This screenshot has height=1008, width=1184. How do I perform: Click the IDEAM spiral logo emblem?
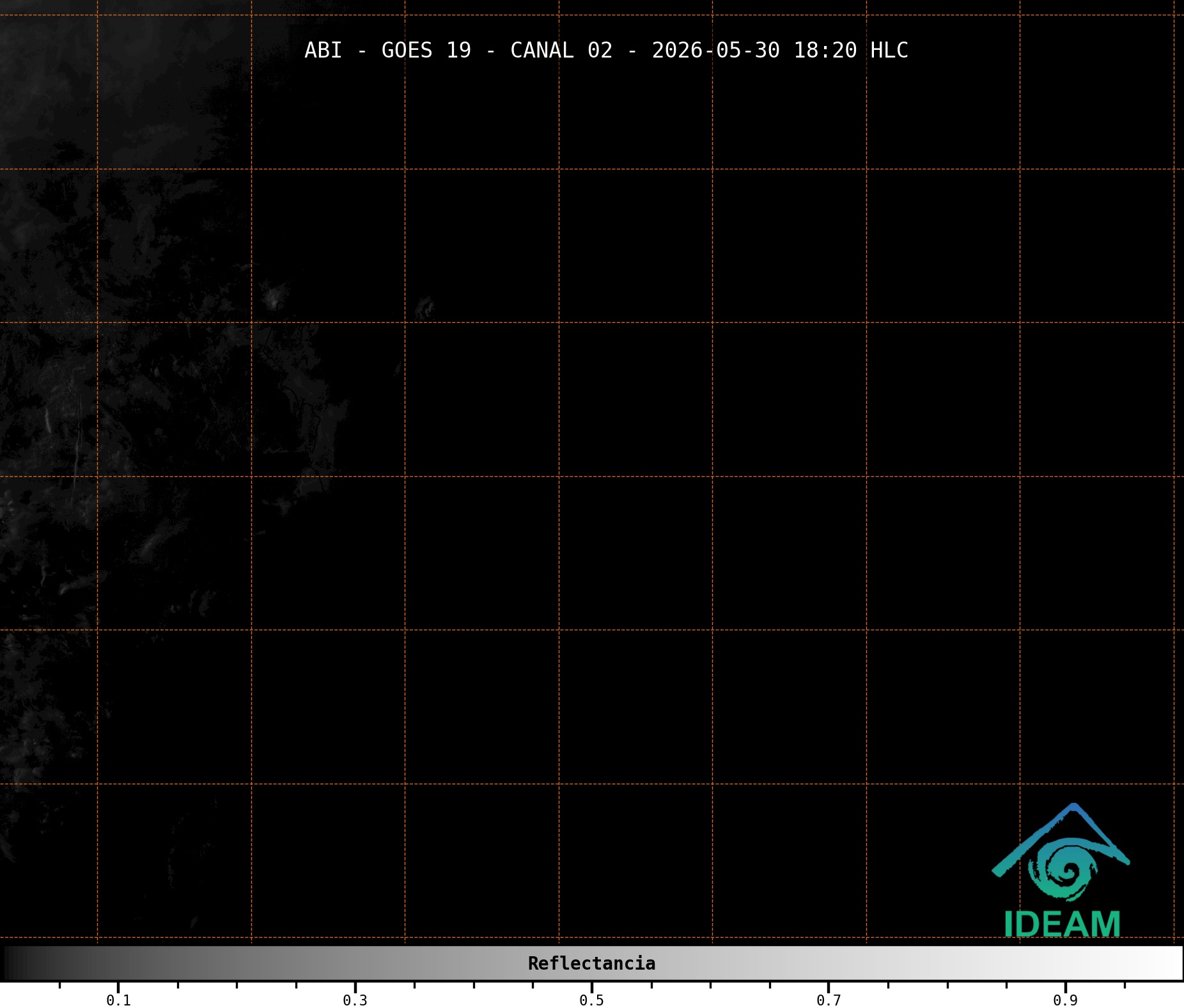click(x=1063, y=869)
